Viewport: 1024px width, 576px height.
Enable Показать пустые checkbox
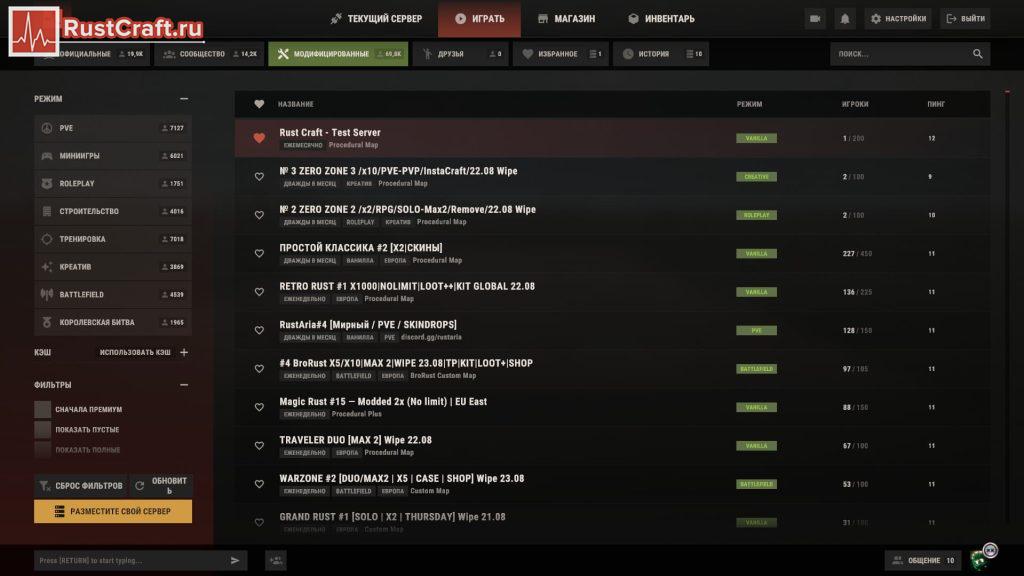coord(42,430)
